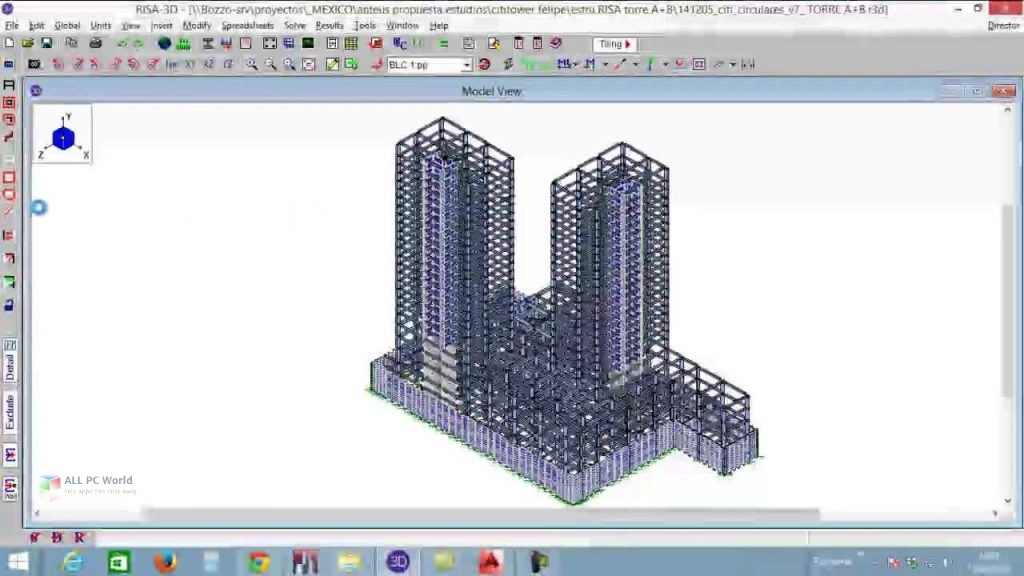1024x576 pixels.
Task: Open the BLC load combination dropdown
Action: click(x=466, y=65)
